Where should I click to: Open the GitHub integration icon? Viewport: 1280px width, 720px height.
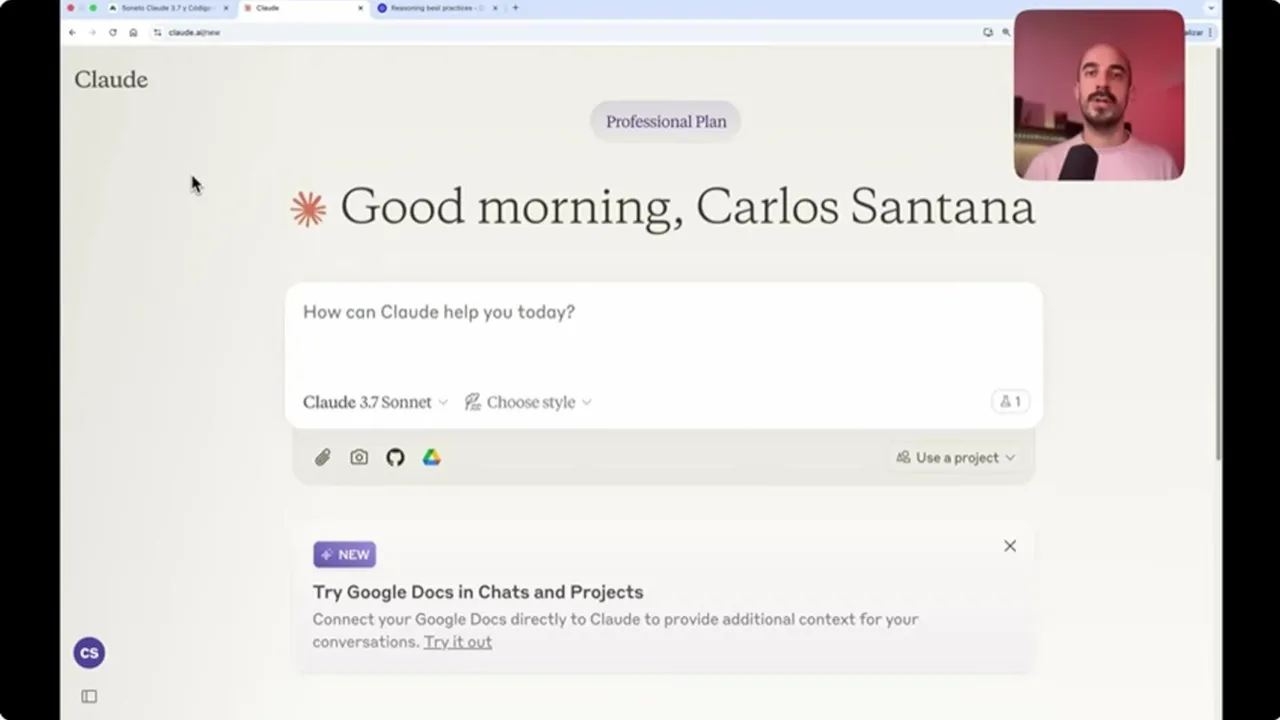point(395,457)
